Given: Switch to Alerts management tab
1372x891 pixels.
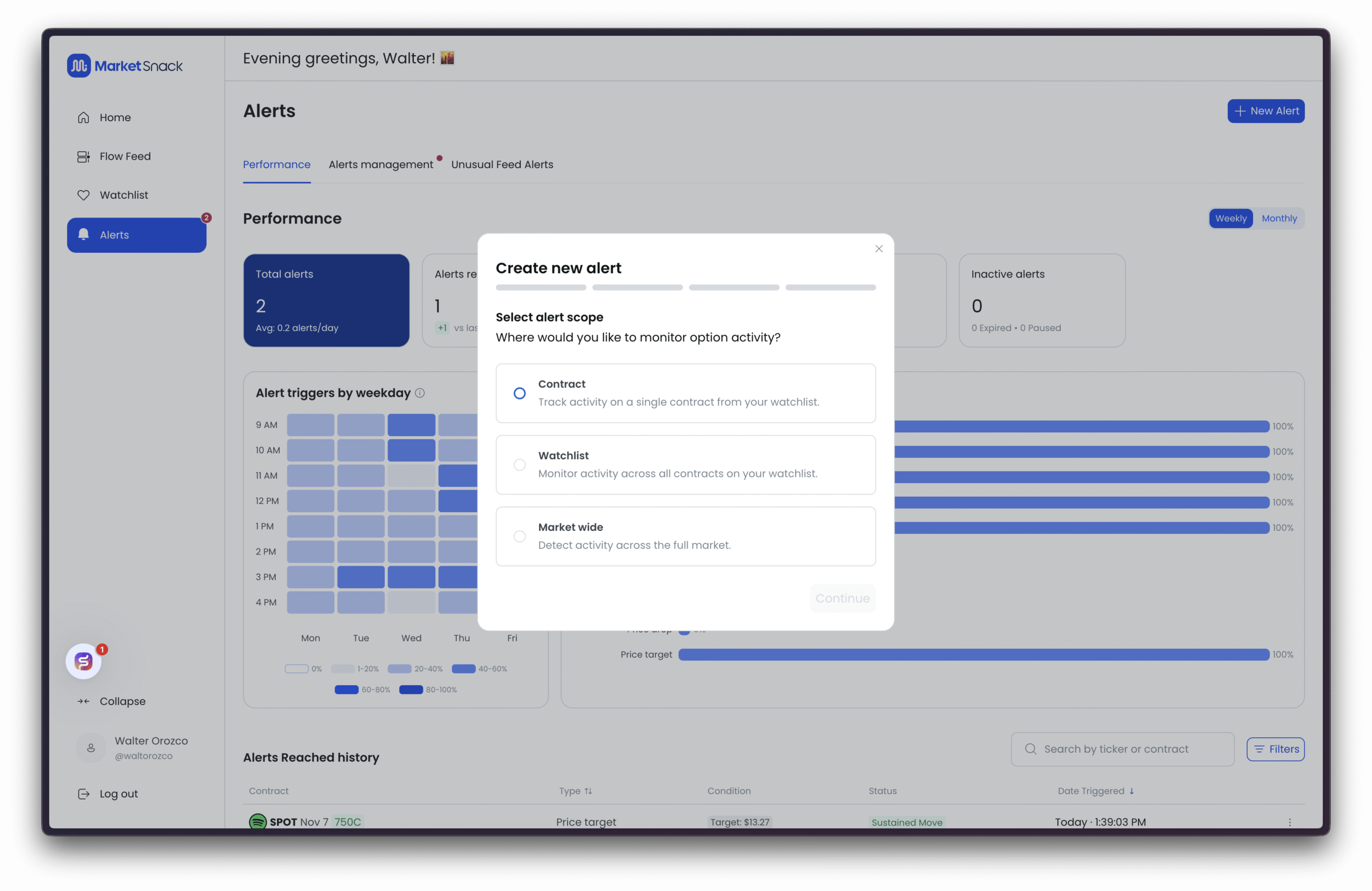Looking at the screenshot, I should coord(381,165).
